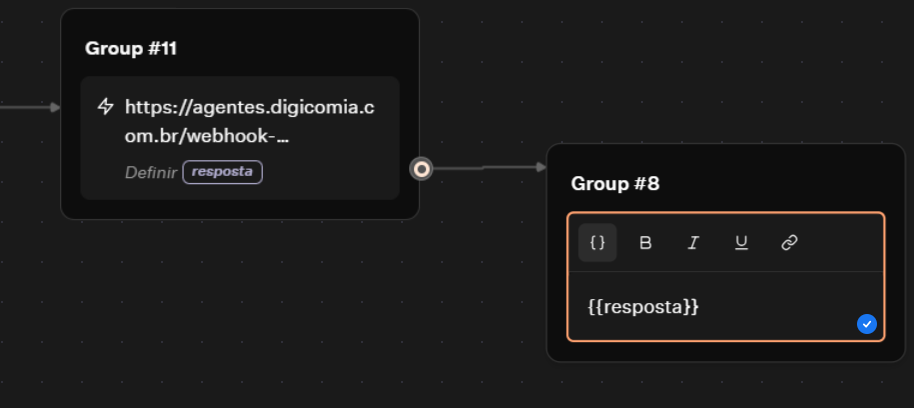This screenshot has height=408, width=914.
Task: Toggle bold formatting in text editor
Action: 645,243
